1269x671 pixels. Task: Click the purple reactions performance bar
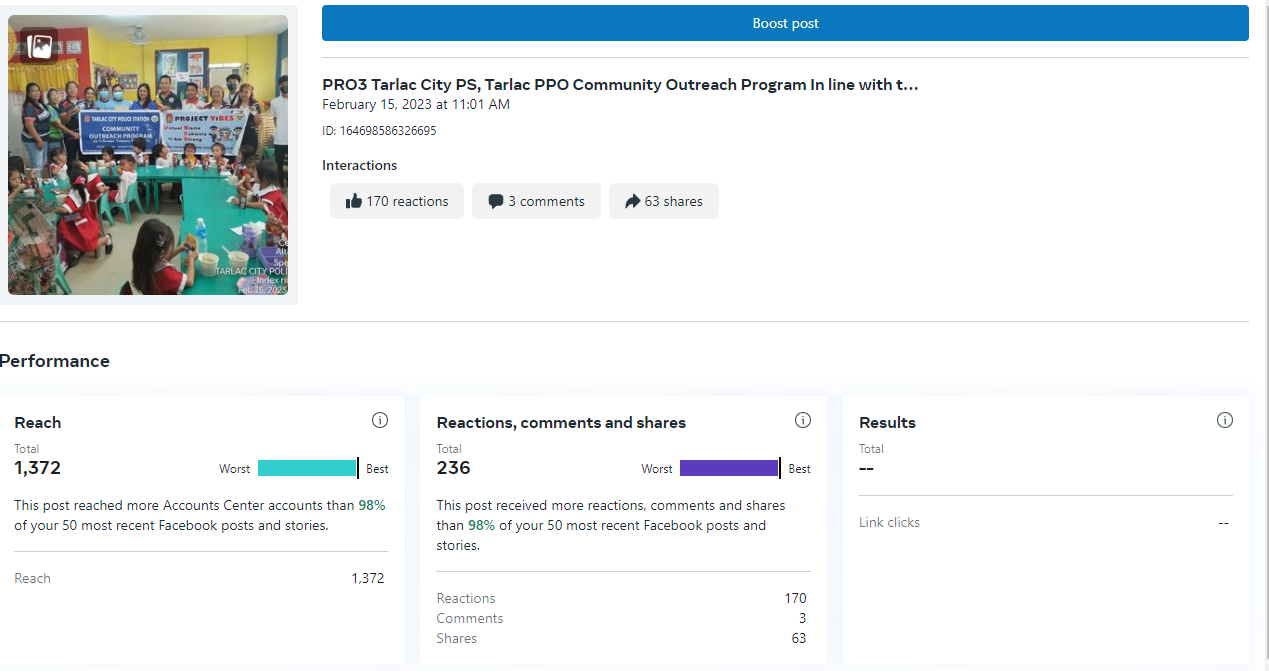(729, 468)
